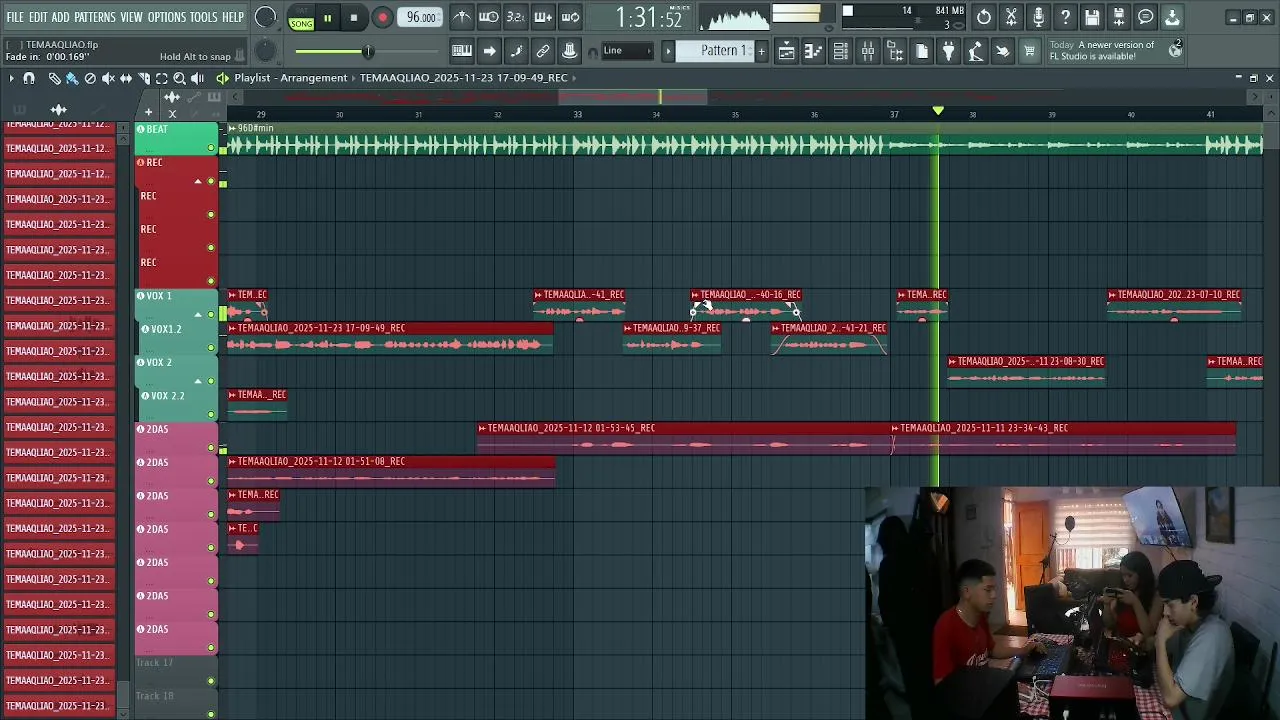Toggle step editing mode arrow icon
The image size is (1280, 720).
coord(489,52)
